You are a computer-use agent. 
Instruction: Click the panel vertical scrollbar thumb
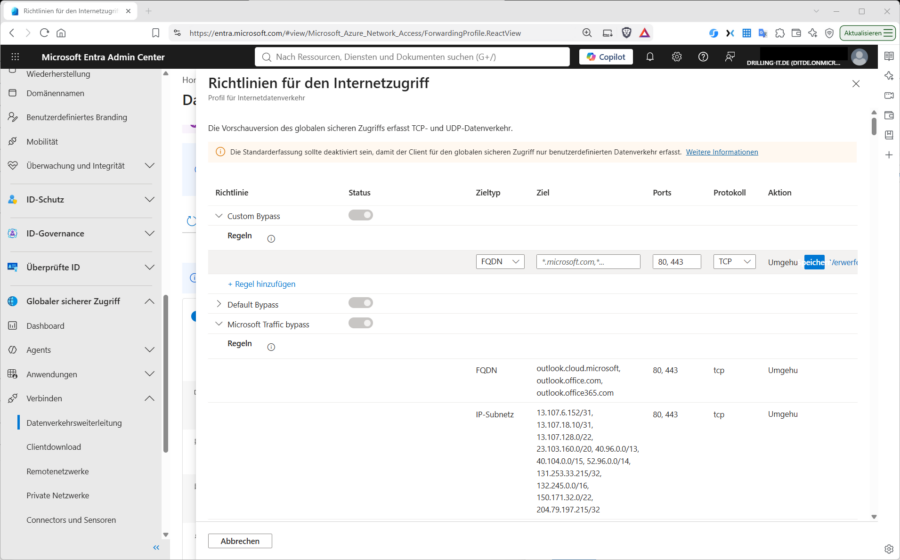pos(874,126)
